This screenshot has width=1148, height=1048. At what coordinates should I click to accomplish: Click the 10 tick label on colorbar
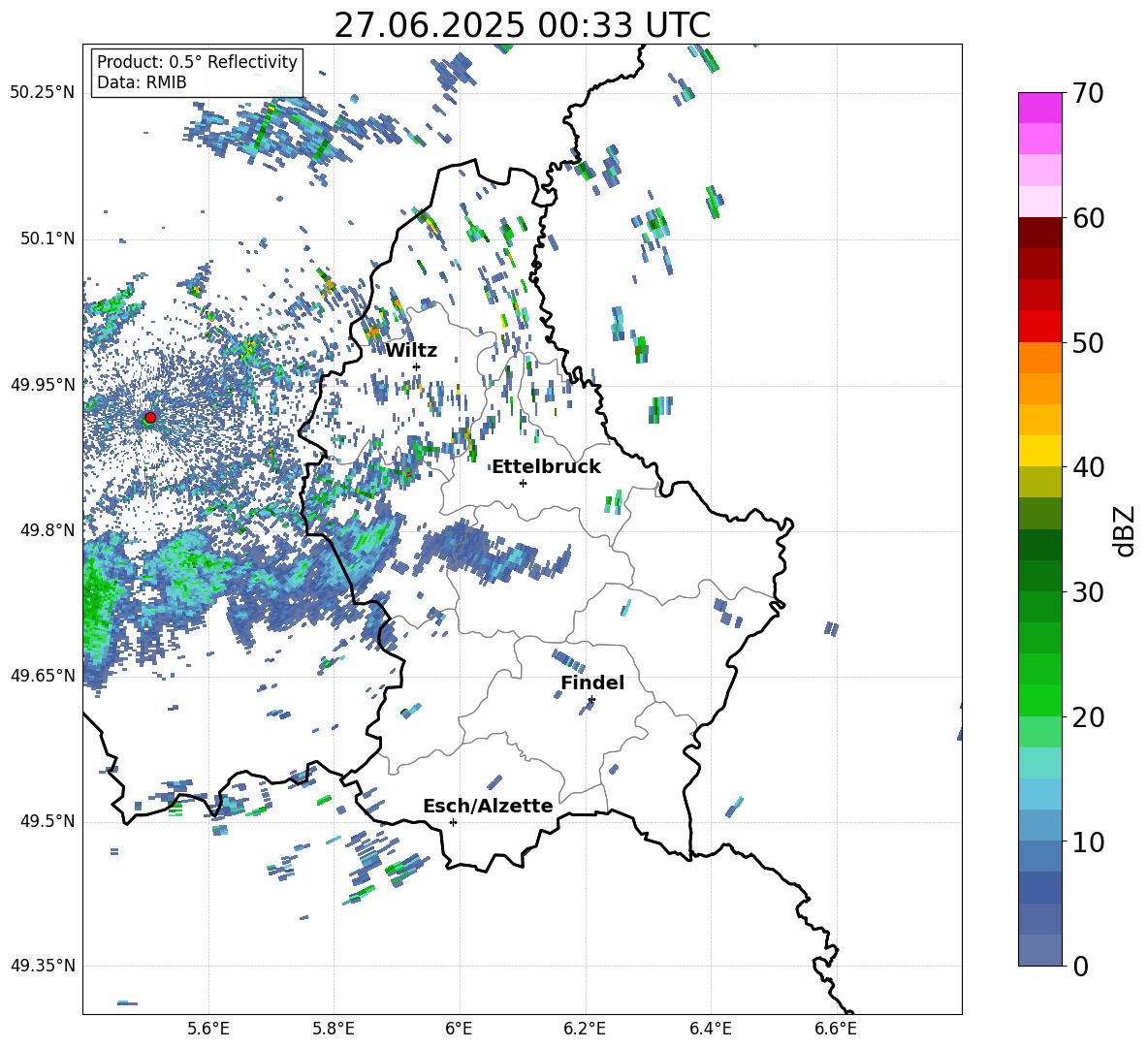click(x=1089, y=842)
